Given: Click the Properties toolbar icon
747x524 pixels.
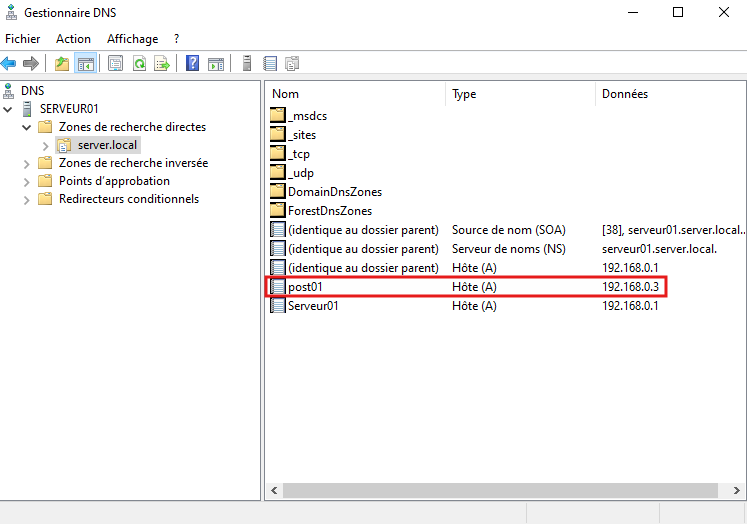Looking at the screenshot, I should pos(115,64).
